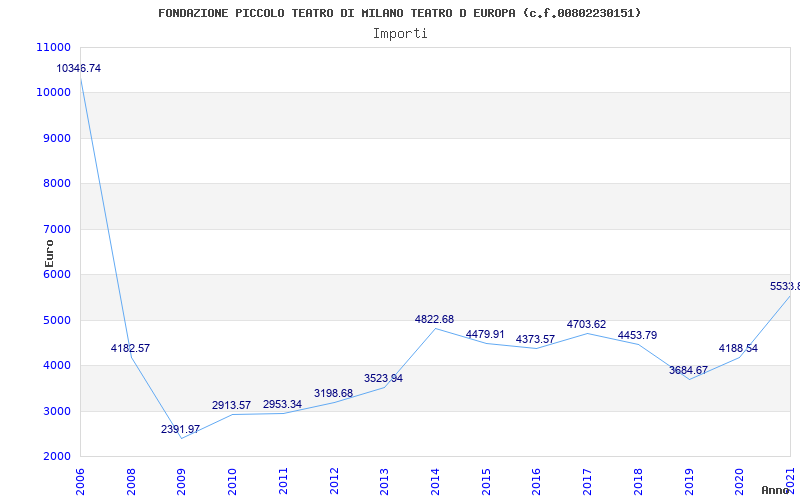Click the data label 4479.91

coord(485,335)
